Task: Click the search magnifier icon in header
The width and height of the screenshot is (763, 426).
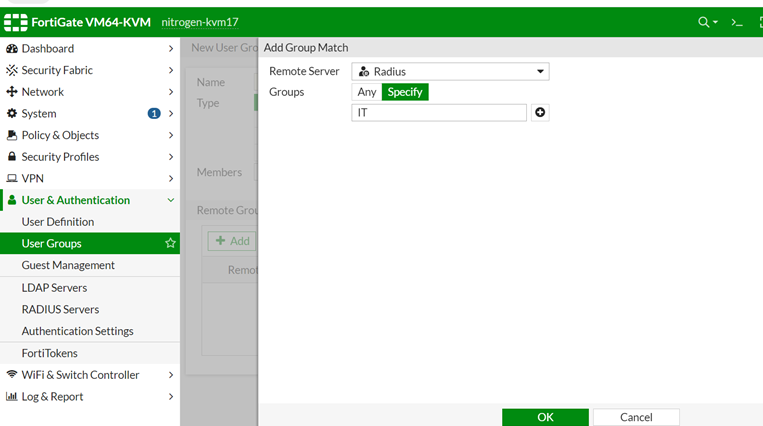Action: click(x=704, y=22)
